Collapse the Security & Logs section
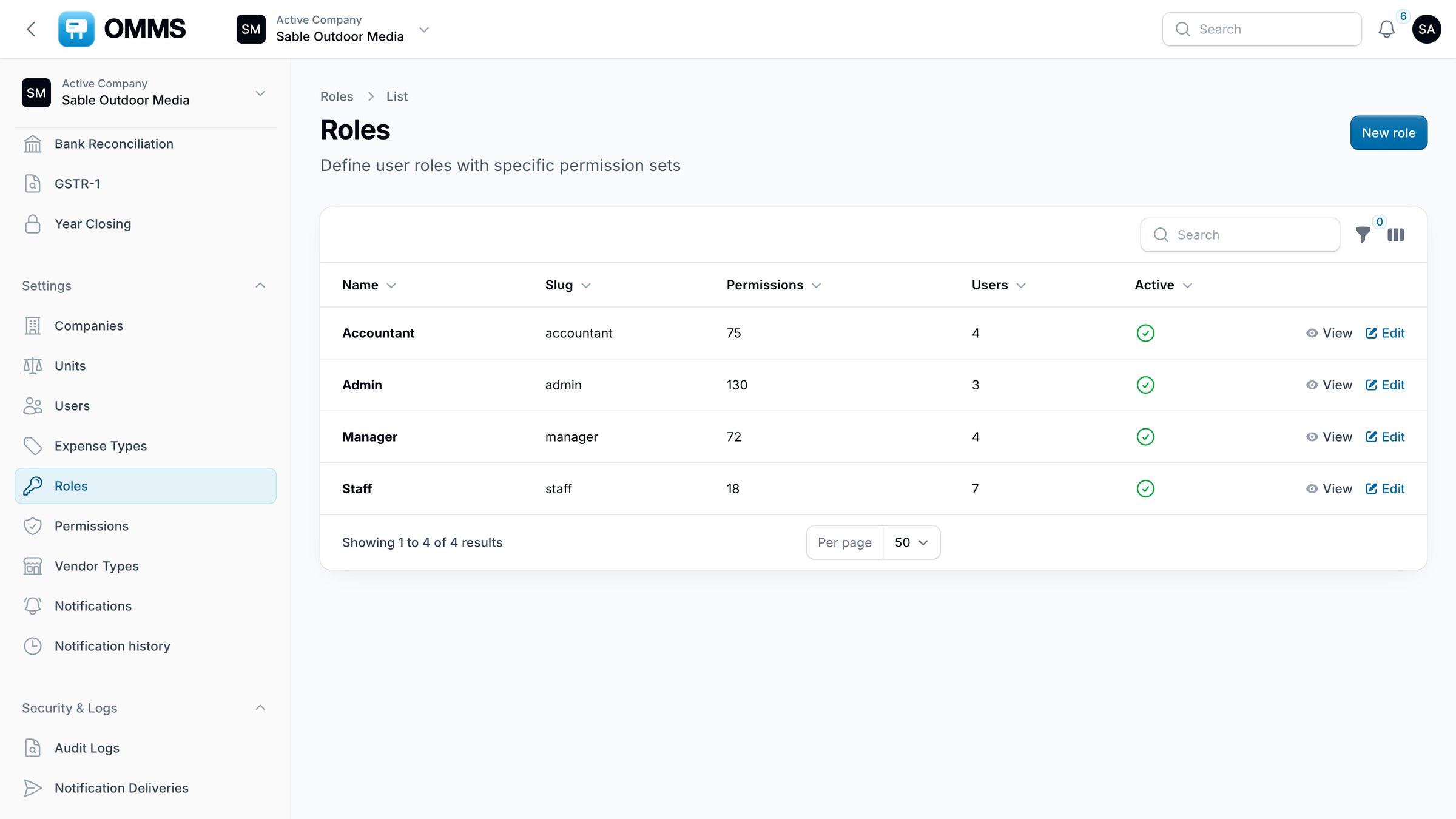 [260, 707]
